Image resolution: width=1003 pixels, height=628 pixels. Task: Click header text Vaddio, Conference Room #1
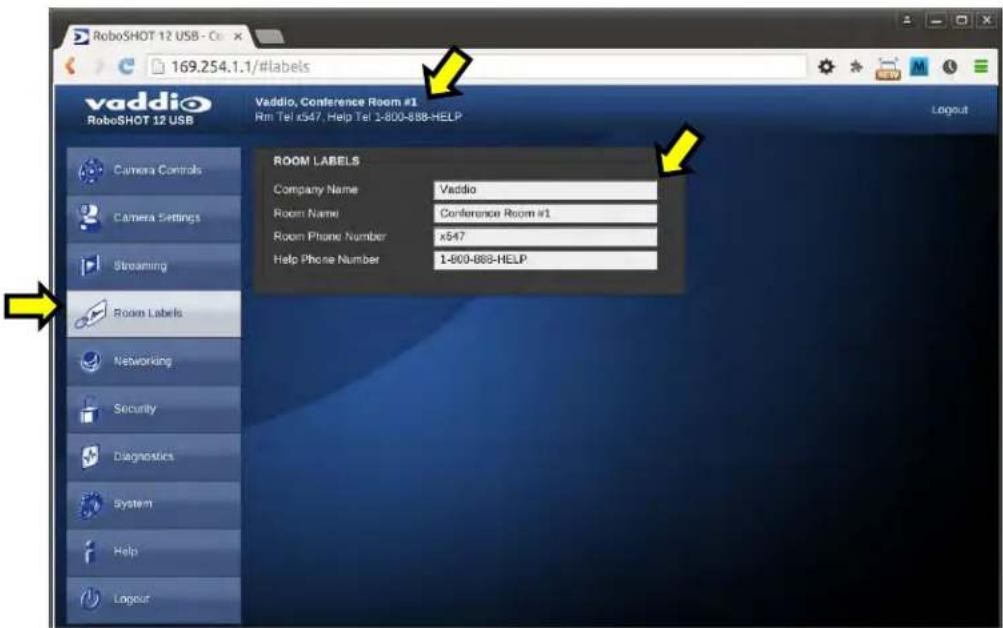click(336, 102)
